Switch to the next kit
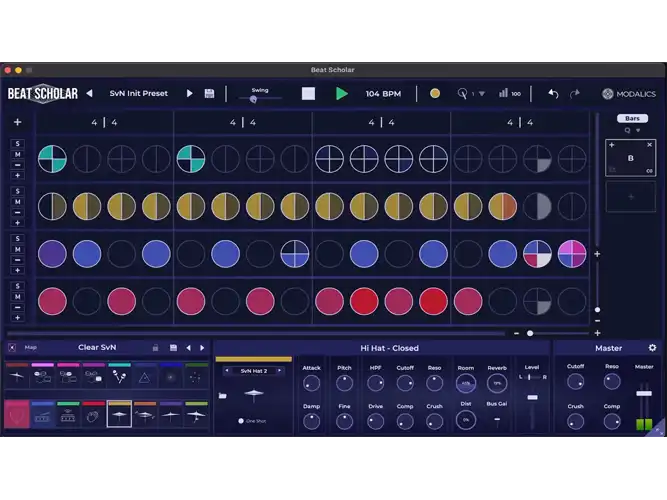The image size is (667, 500). coord(202,348)
